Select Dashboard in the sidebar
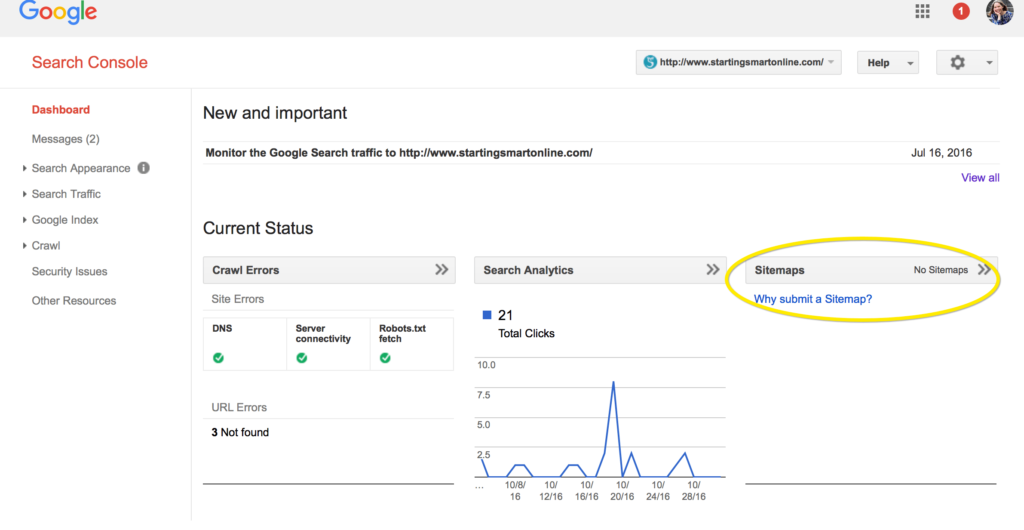This screenshot has width=1024, height=530. point(61,110)
